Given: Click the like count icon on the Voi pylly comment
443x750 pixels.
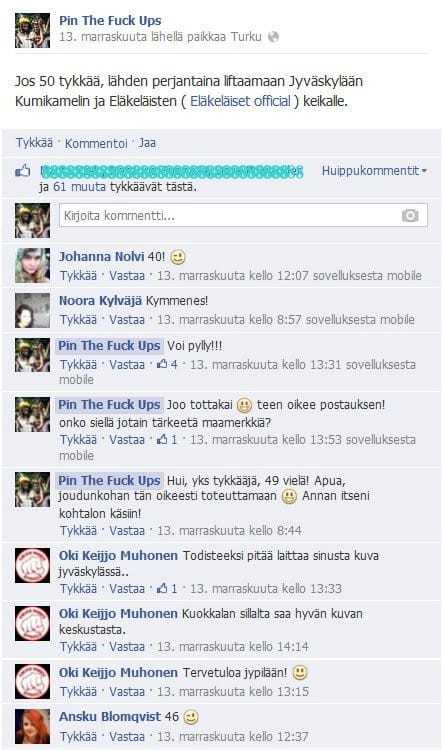Looking at the screenshot, I should click(162, 364).
